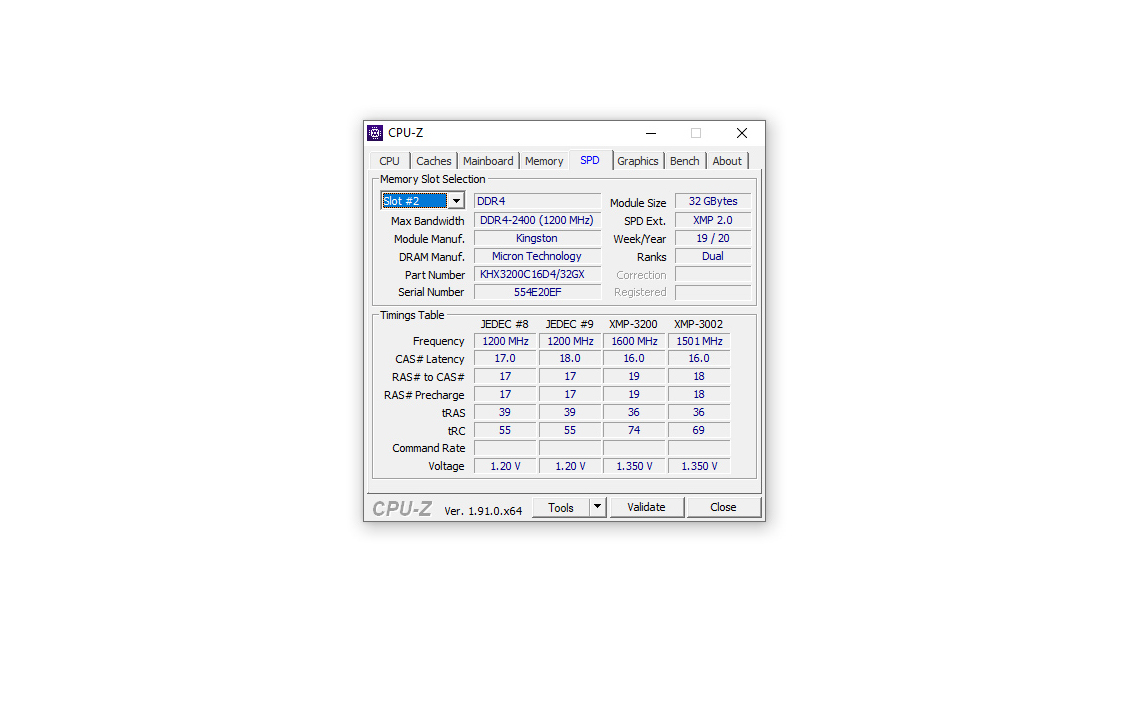Minimize the CPU-Z window

pyautogui.click(x=651, y=133)
